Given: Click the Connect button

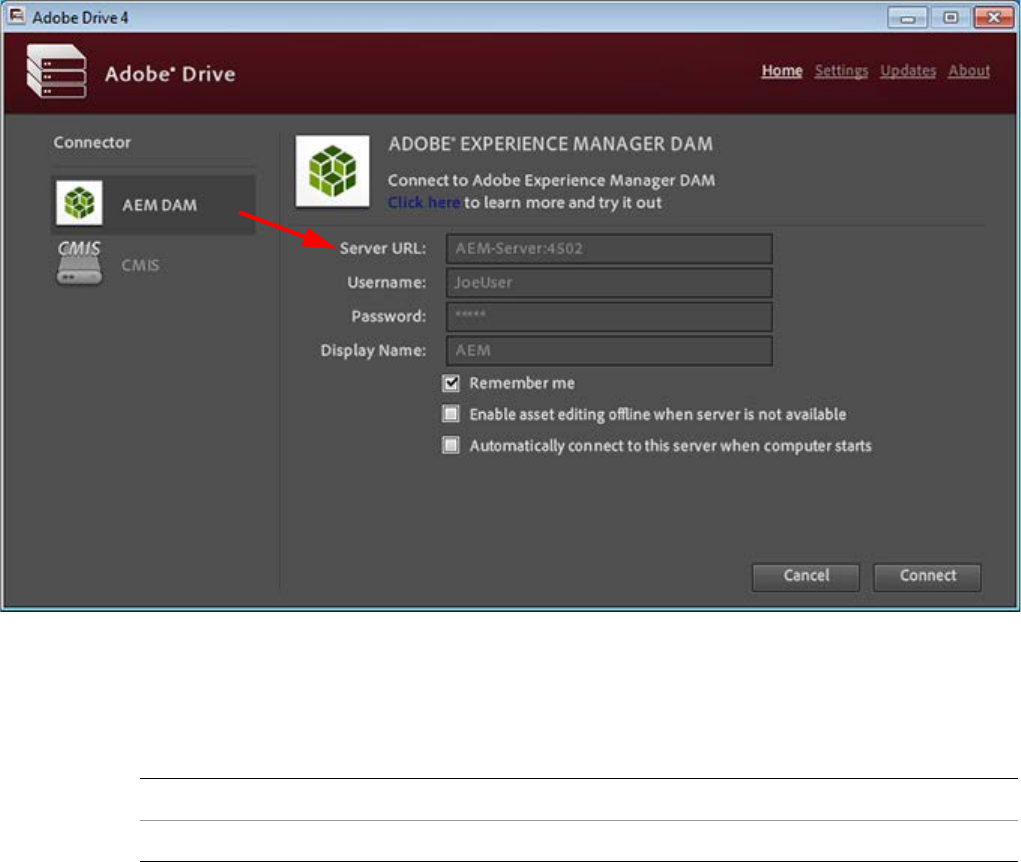Looking at the screenshot, I should [927, 576].
